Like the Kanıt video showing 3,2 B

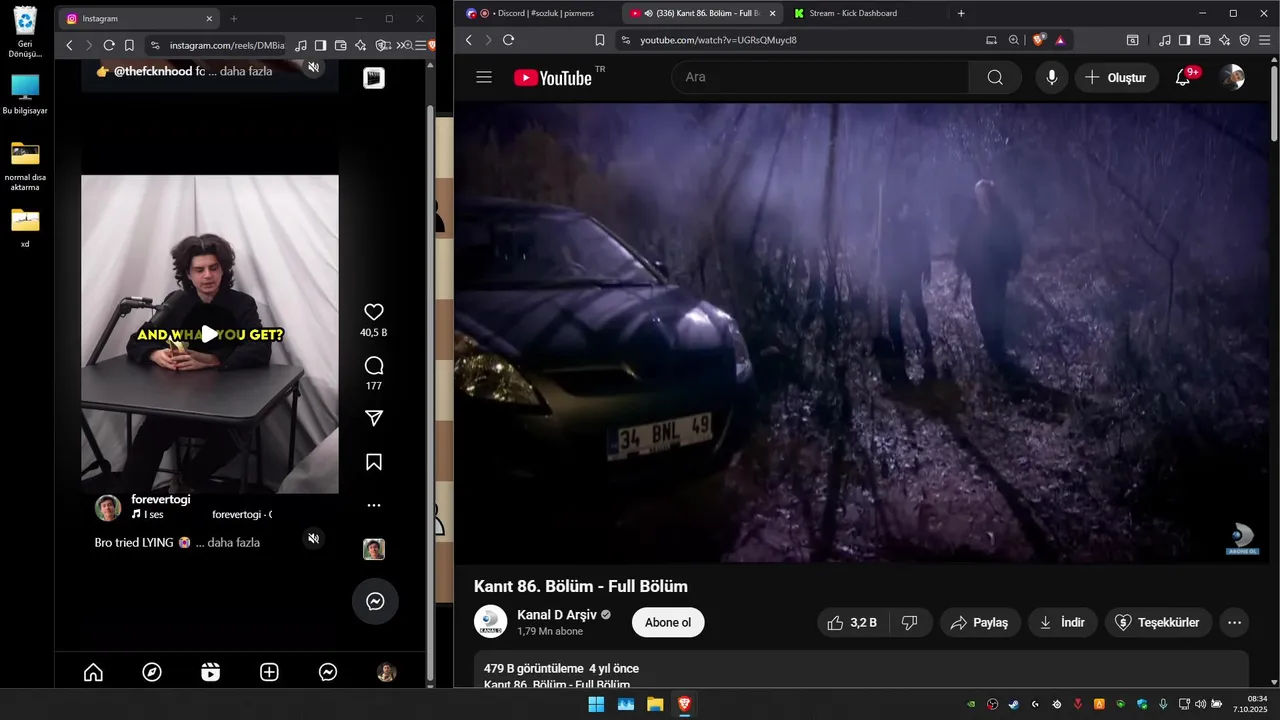[x=852, y=623]
